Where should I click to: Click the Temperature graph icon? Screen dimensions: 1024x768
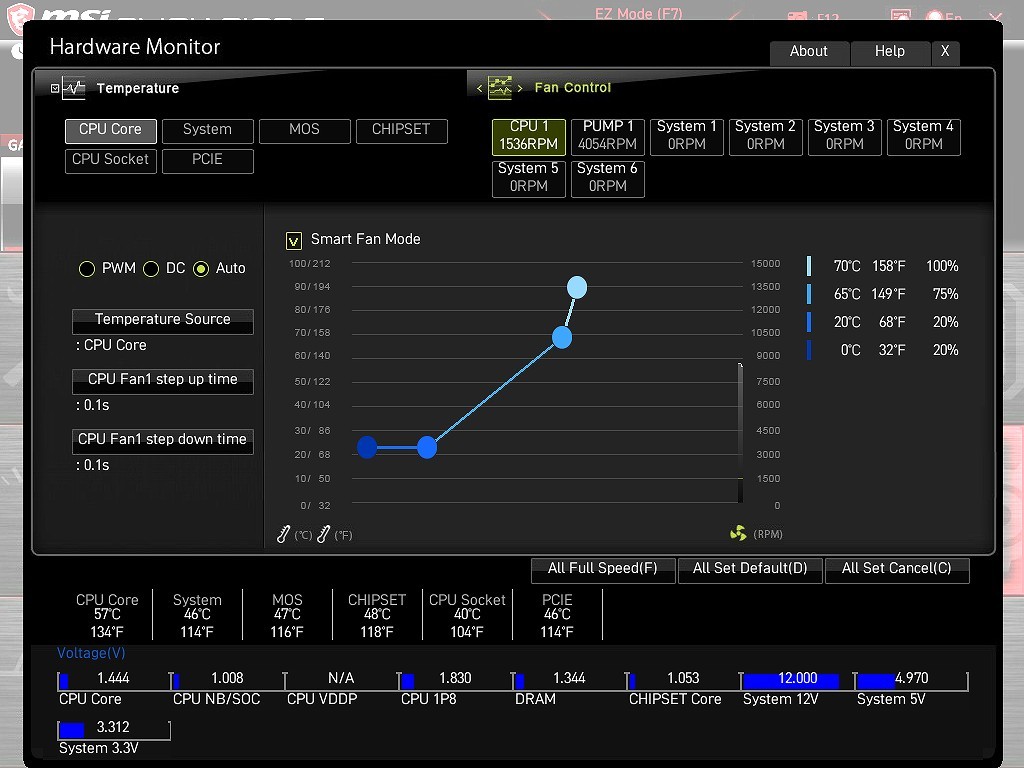(74, 88)
